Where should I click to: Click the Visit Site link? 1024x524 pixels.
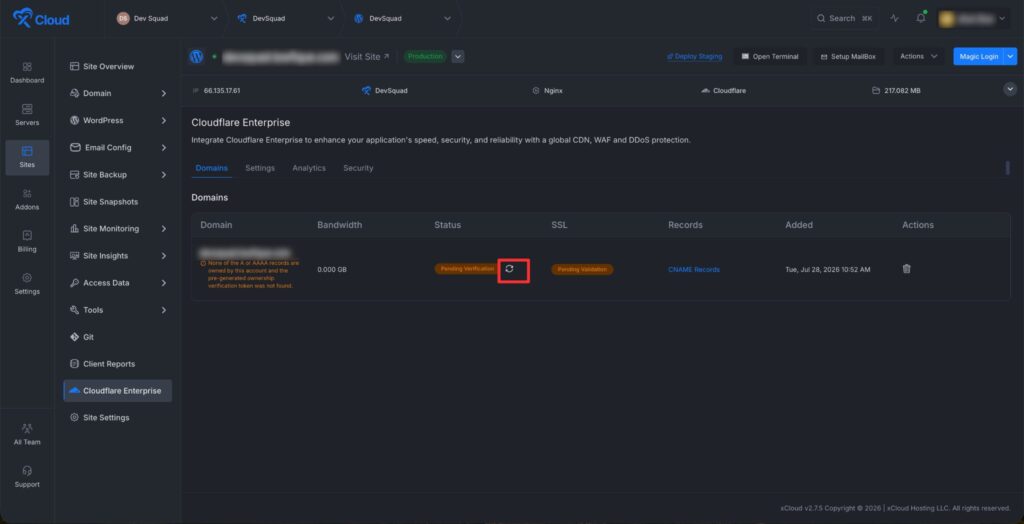coord(367,57)
